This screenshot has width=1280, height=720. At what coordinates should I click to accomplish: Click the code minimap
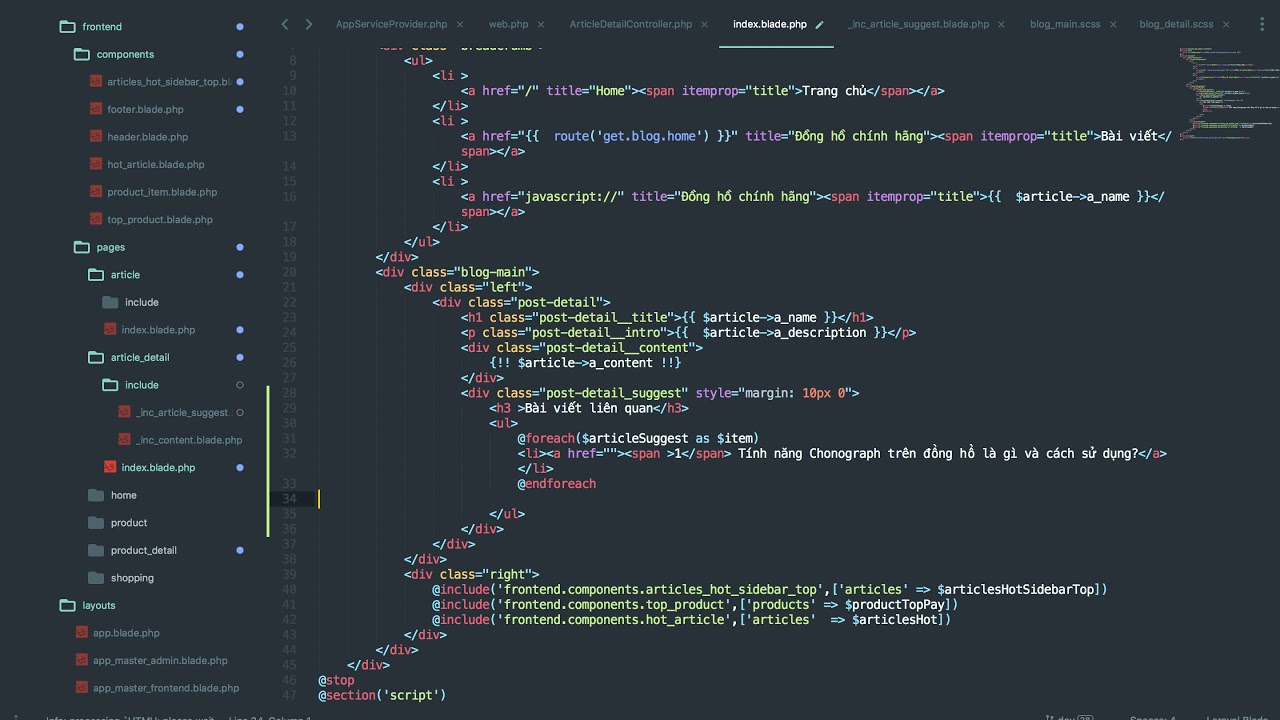click(1228, 95)
